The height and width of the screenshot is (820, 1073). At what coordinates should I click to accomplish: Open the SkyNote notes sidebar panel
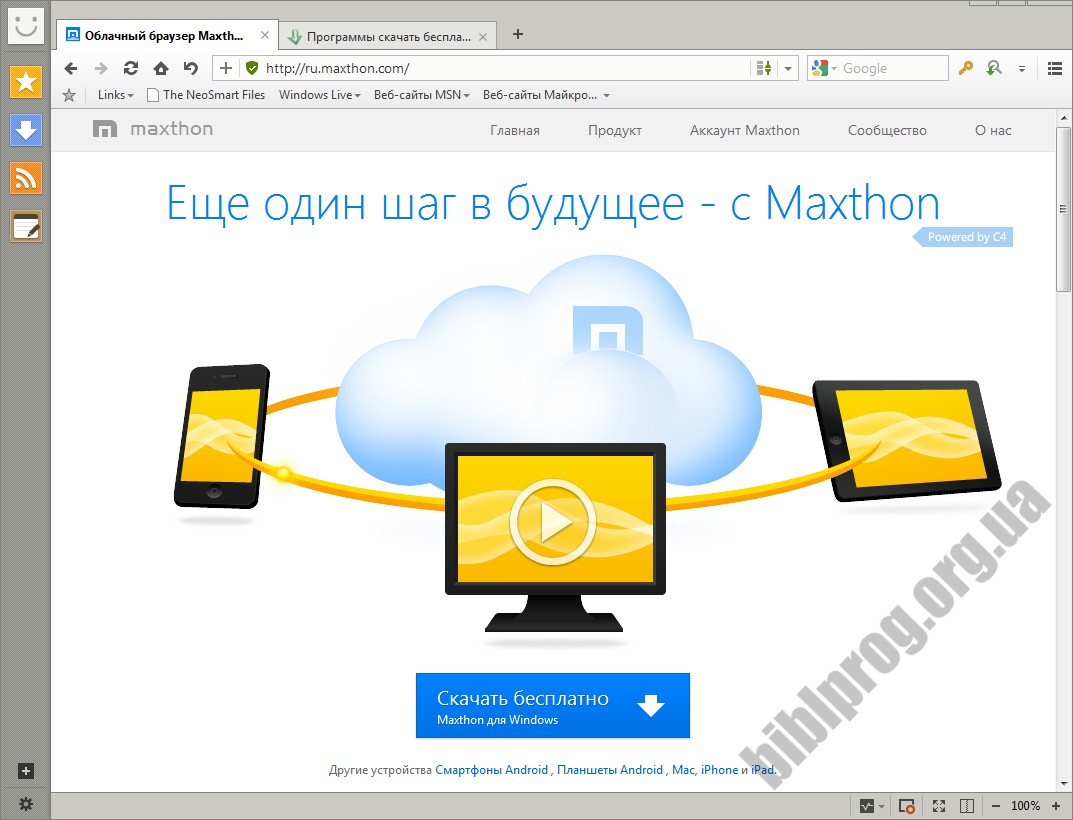point(26,226)
